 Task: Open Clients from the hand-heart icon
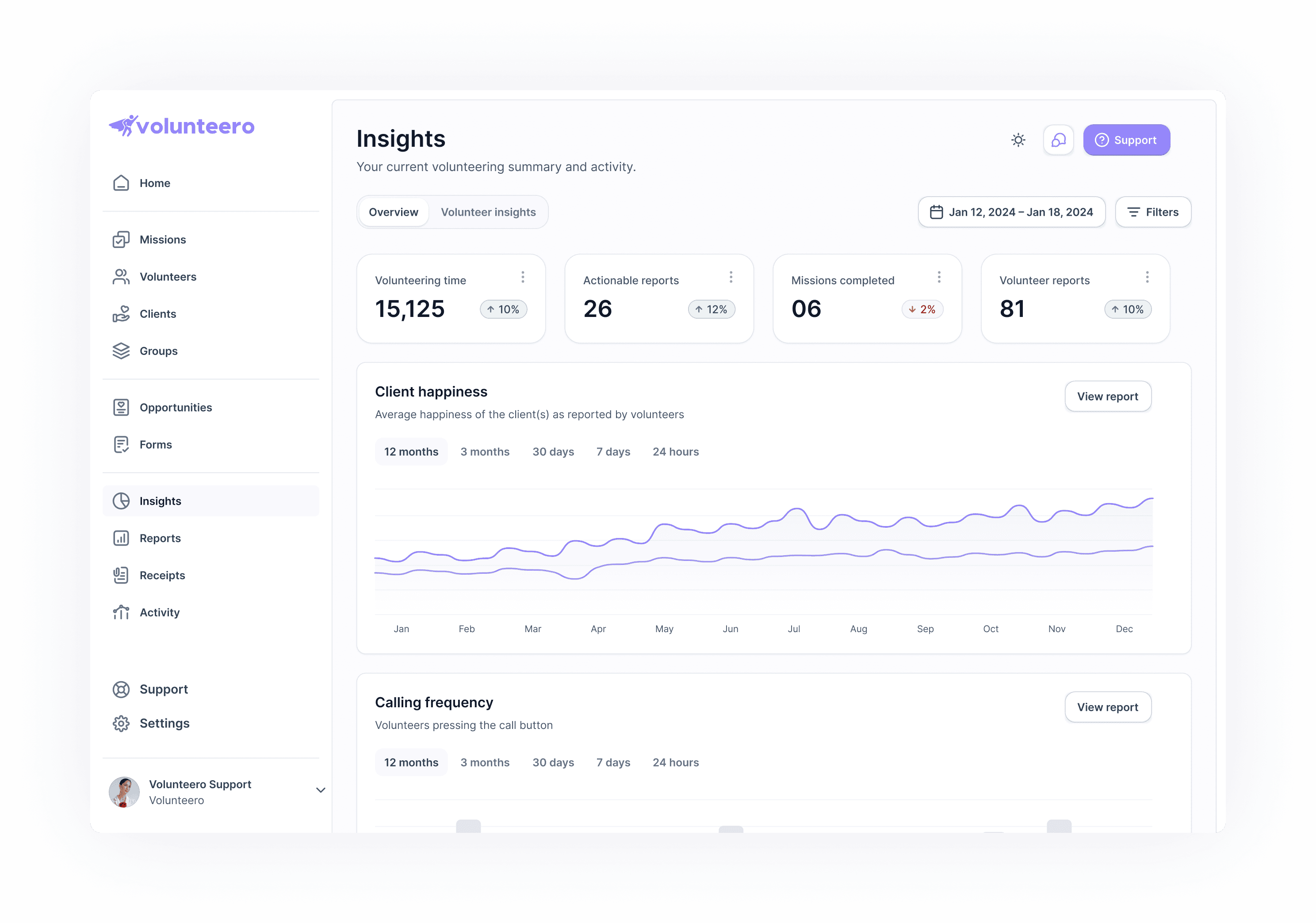click(121, 314)
